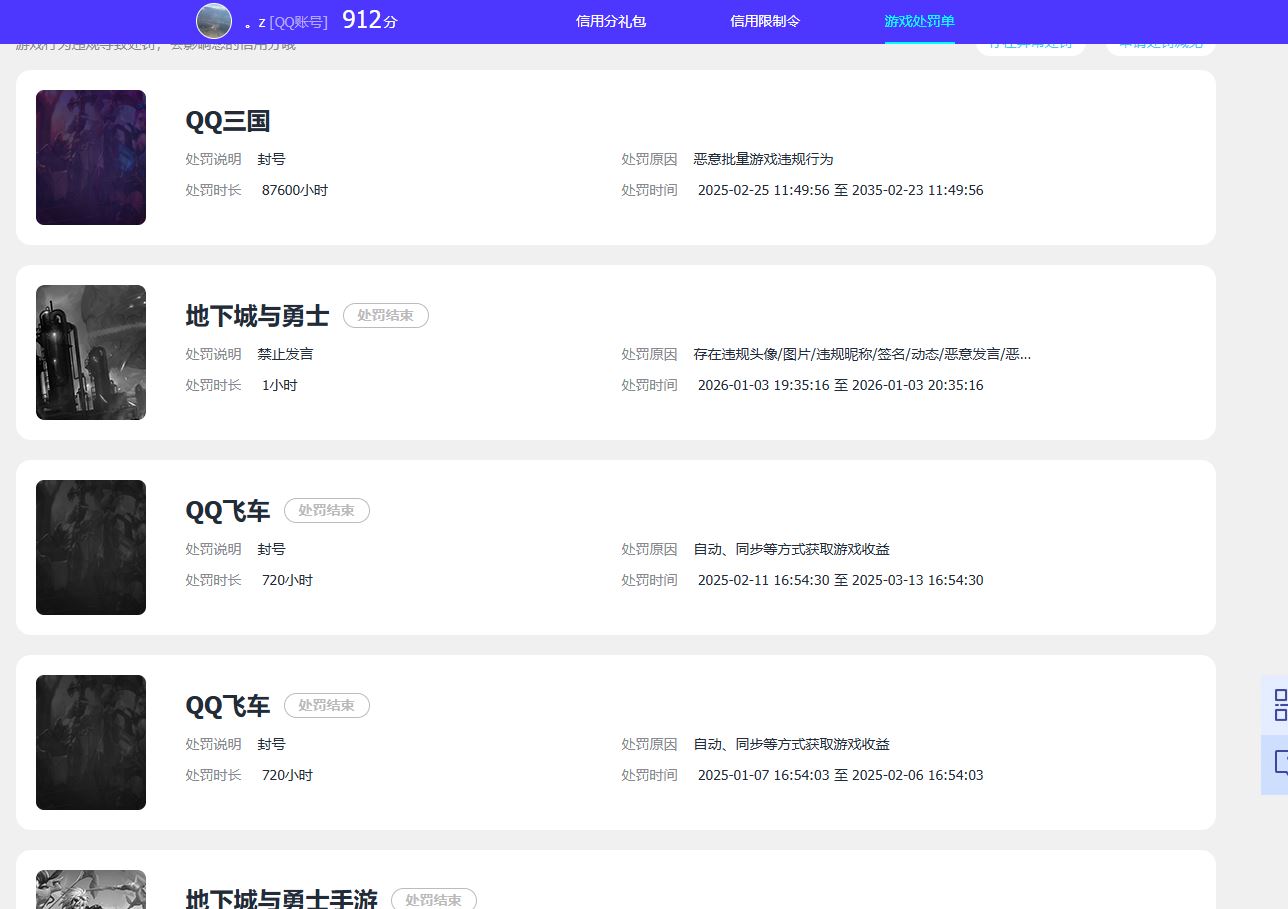Click the 87600小时 punishment duration
The image size is (1288, 909).
tap(295, 190)
